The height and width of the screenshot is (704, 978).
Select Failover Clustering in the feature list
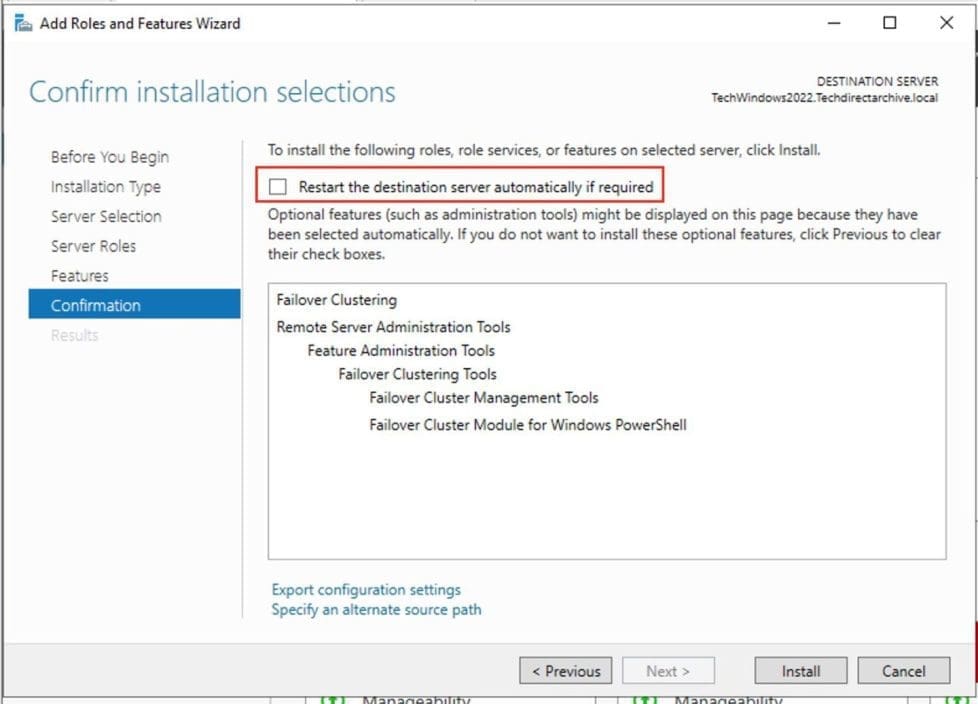coord(336,300)
